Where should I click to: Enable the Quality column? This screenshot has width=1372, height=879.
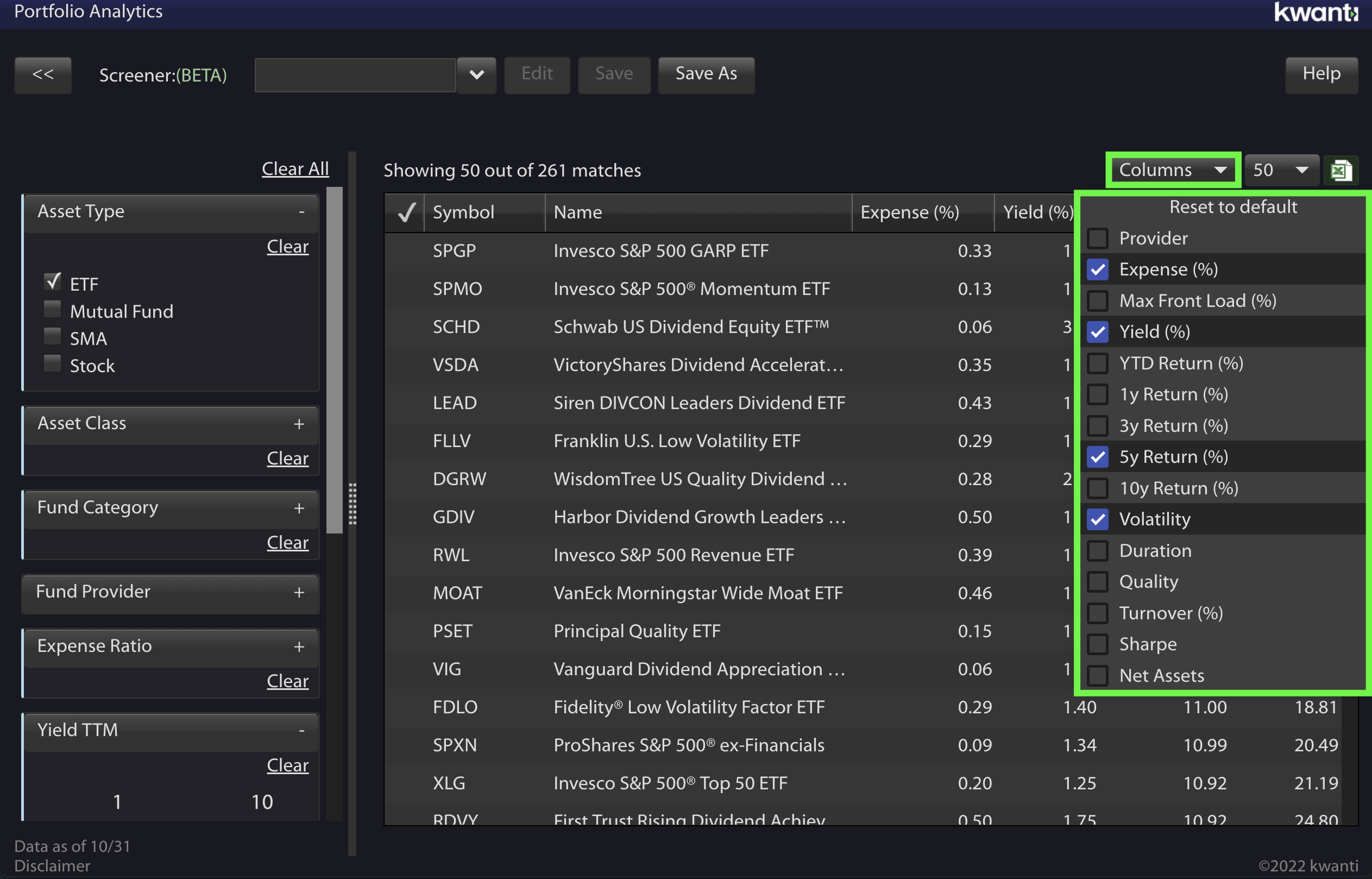pos(1098,582)
